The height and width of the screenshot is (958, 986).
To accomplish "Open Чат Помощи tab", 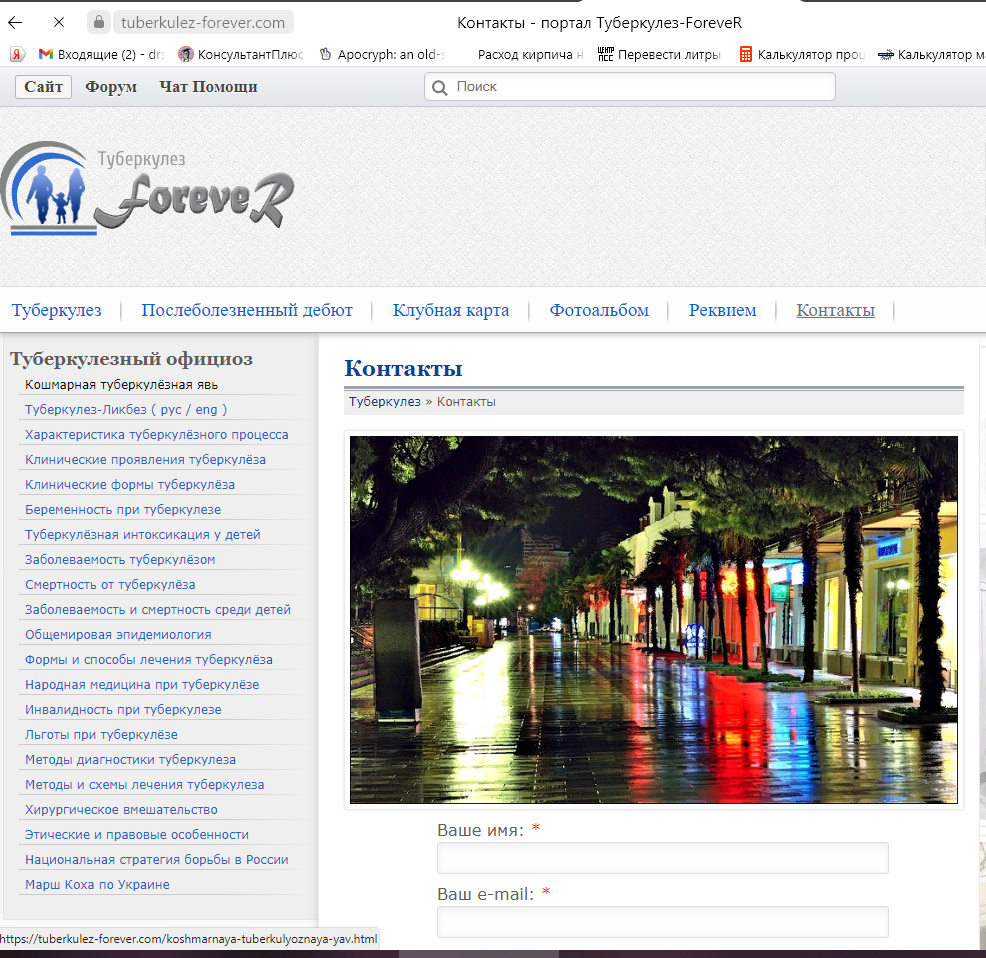I will [208, 87].
